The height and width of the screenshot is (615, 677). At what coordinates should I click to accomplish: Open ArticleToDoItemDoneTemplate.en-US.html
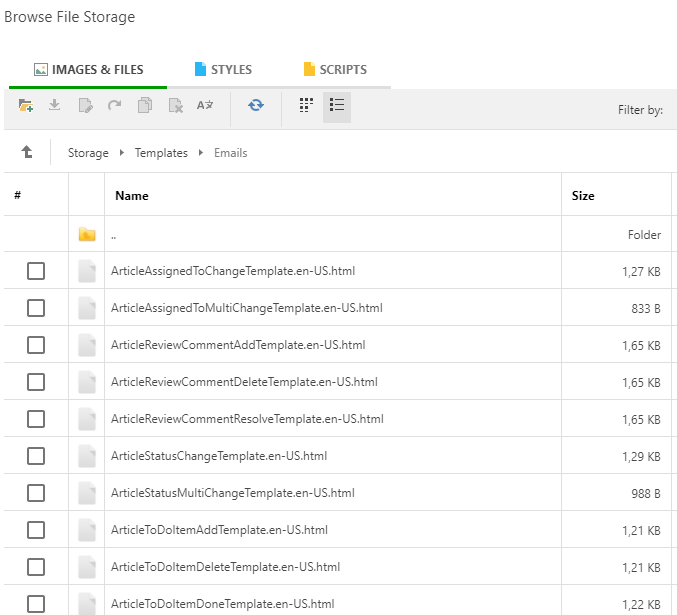click(222, 604)
